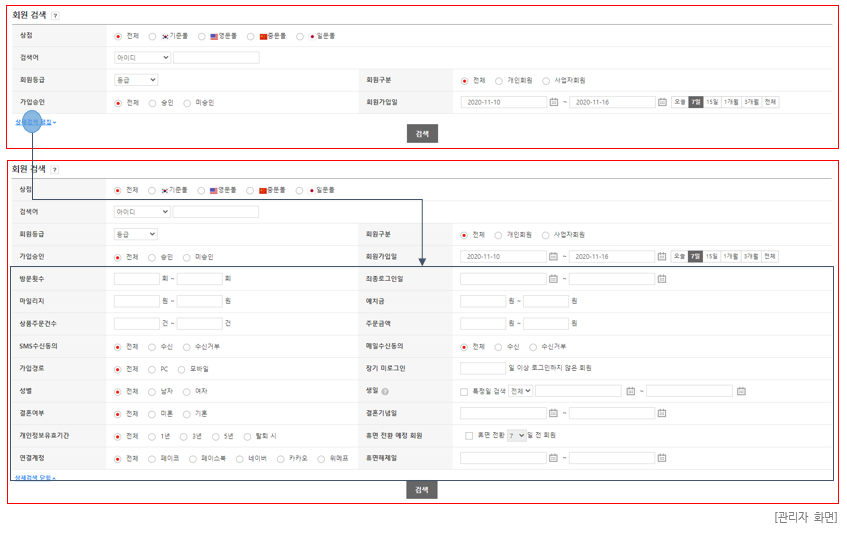847x533 pixels.
Task: Tick the 휴면 전환 checkbox
Action: pyautogui.click(x=469, y=436)
